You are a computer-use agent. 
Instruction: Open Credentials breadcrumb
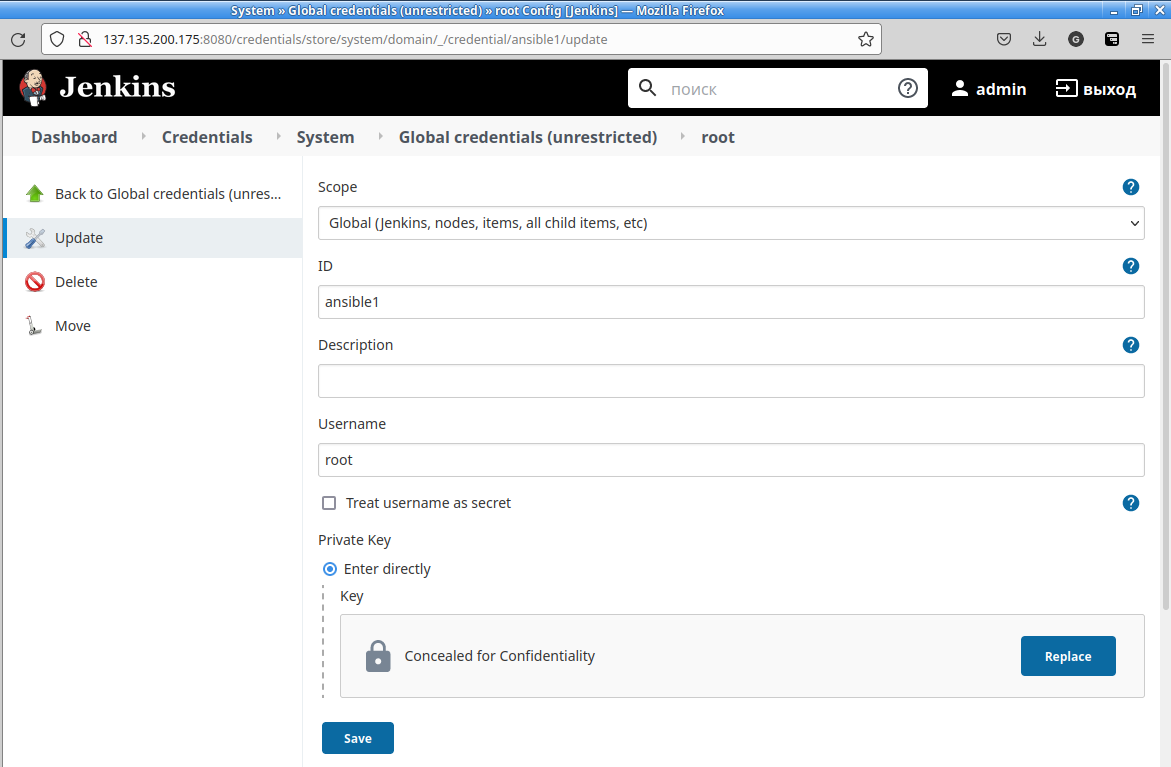pos(207,137)
